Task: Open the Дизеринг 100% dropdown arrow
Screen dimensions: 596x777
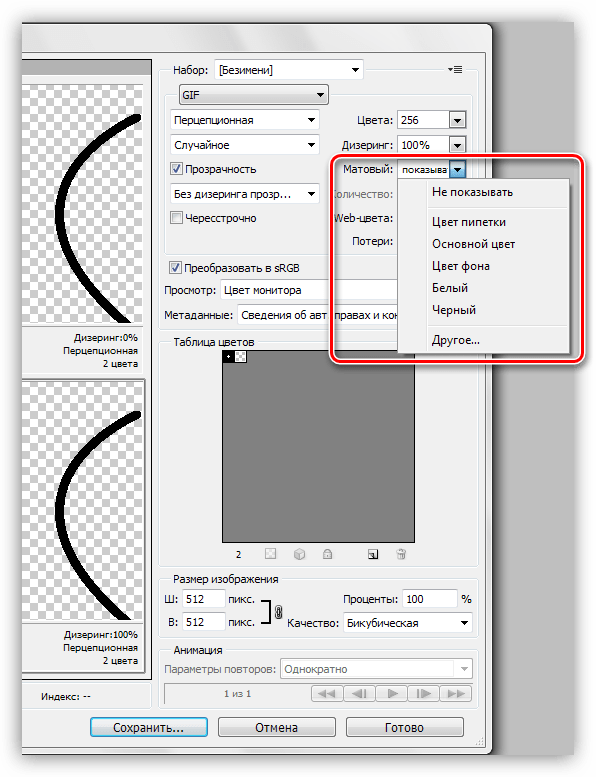Action: click(x=457, y=145)
